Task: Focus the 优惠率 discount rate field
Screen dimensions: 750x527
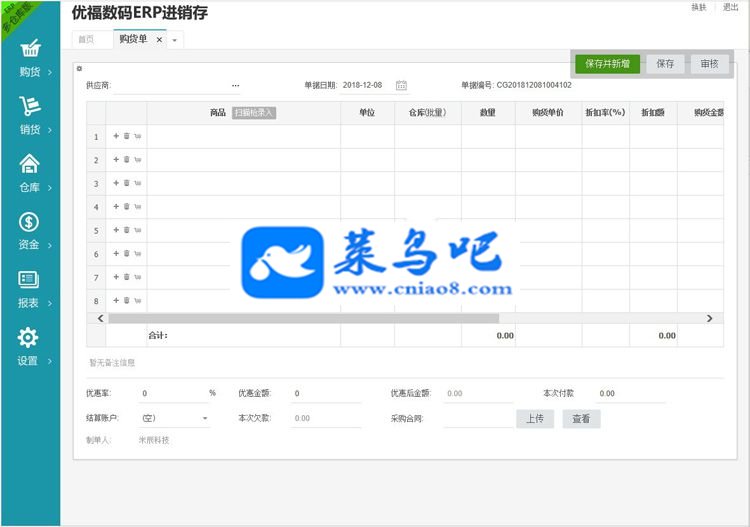Action: (x=173, y=393)
